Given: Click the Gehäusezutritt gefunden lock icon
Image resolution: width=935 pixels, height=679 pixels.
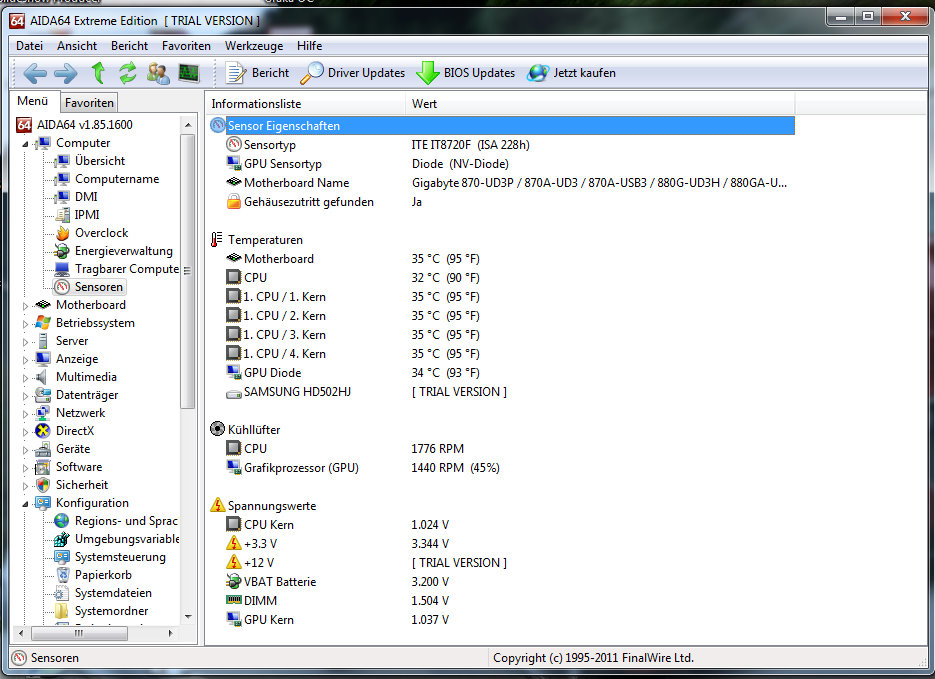Looking at the screenshot, I should coord(234,202).
